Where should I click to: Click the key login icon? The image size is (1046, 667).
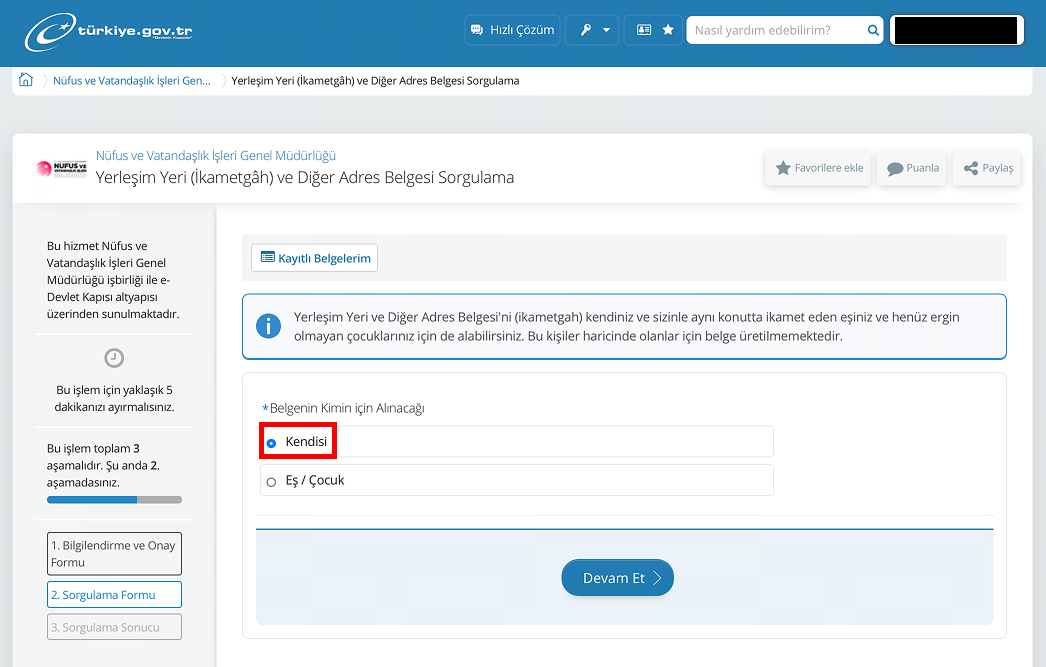(x=586, y=30)
